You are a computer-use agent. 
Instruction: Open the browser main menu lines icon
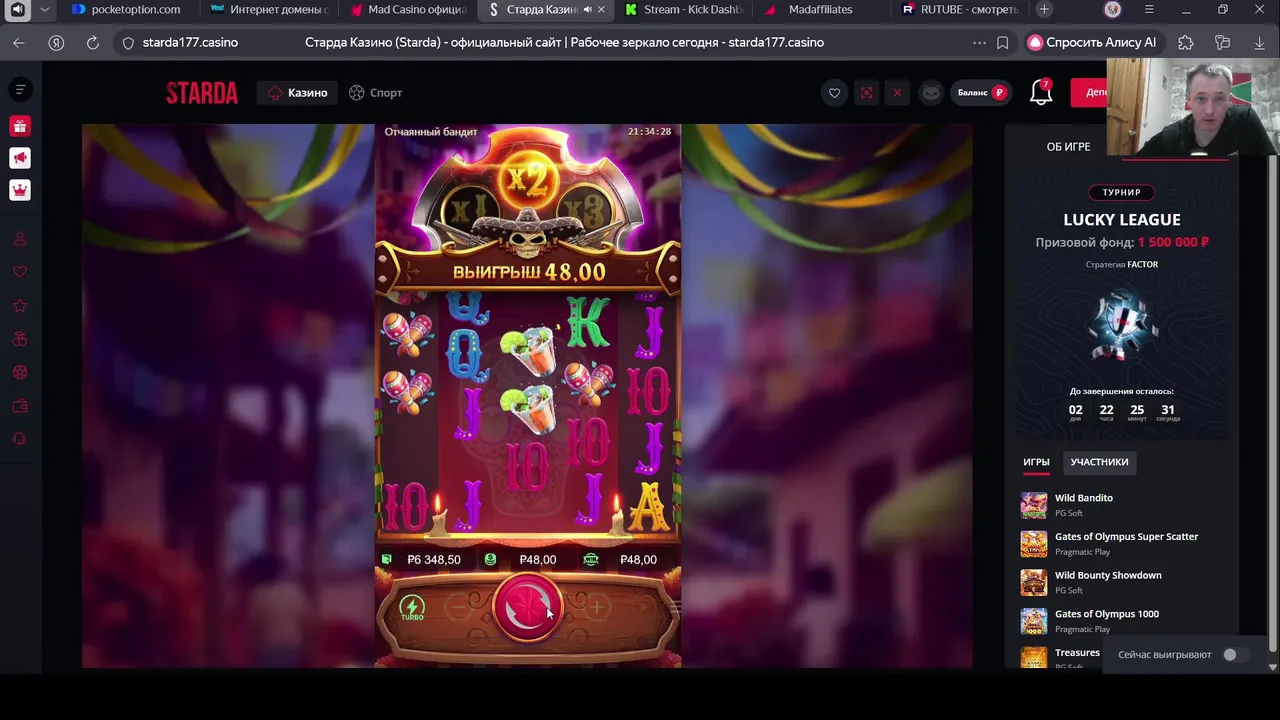point(1149,9)
